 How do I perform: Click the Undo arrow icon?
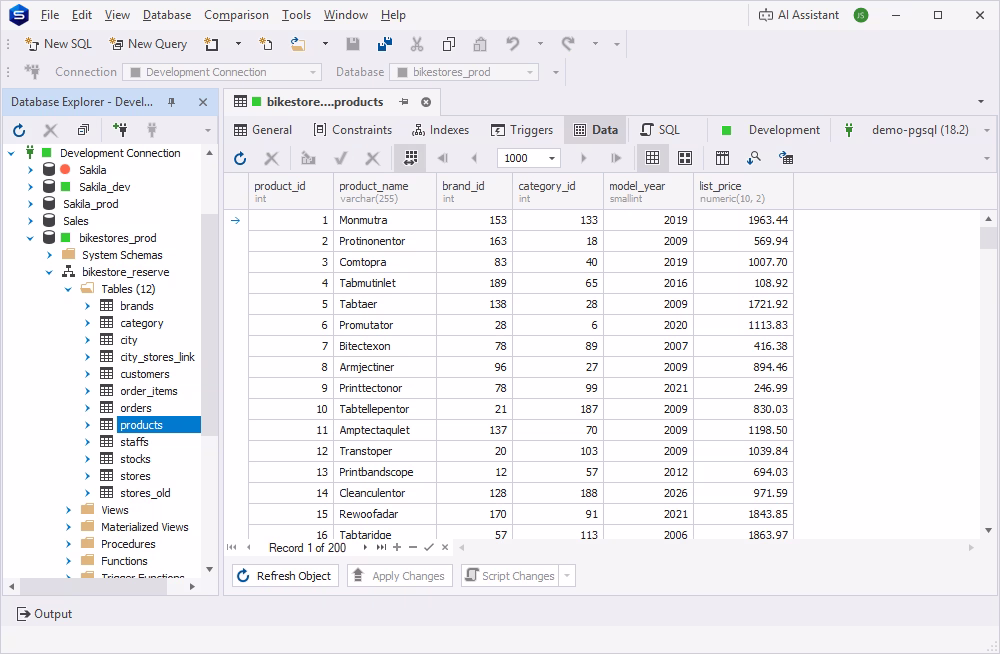(513, 44)
